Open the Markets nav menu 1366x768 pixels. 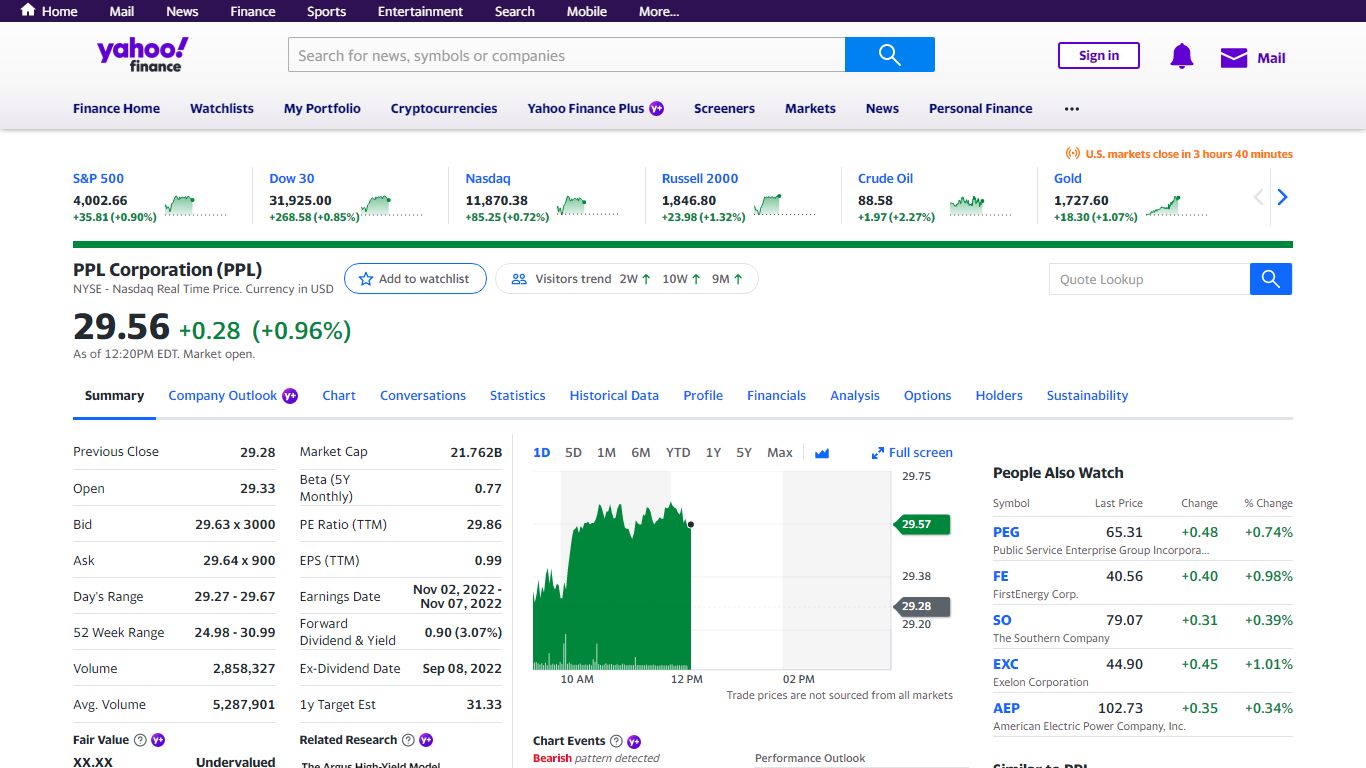(x=810, y=108)
